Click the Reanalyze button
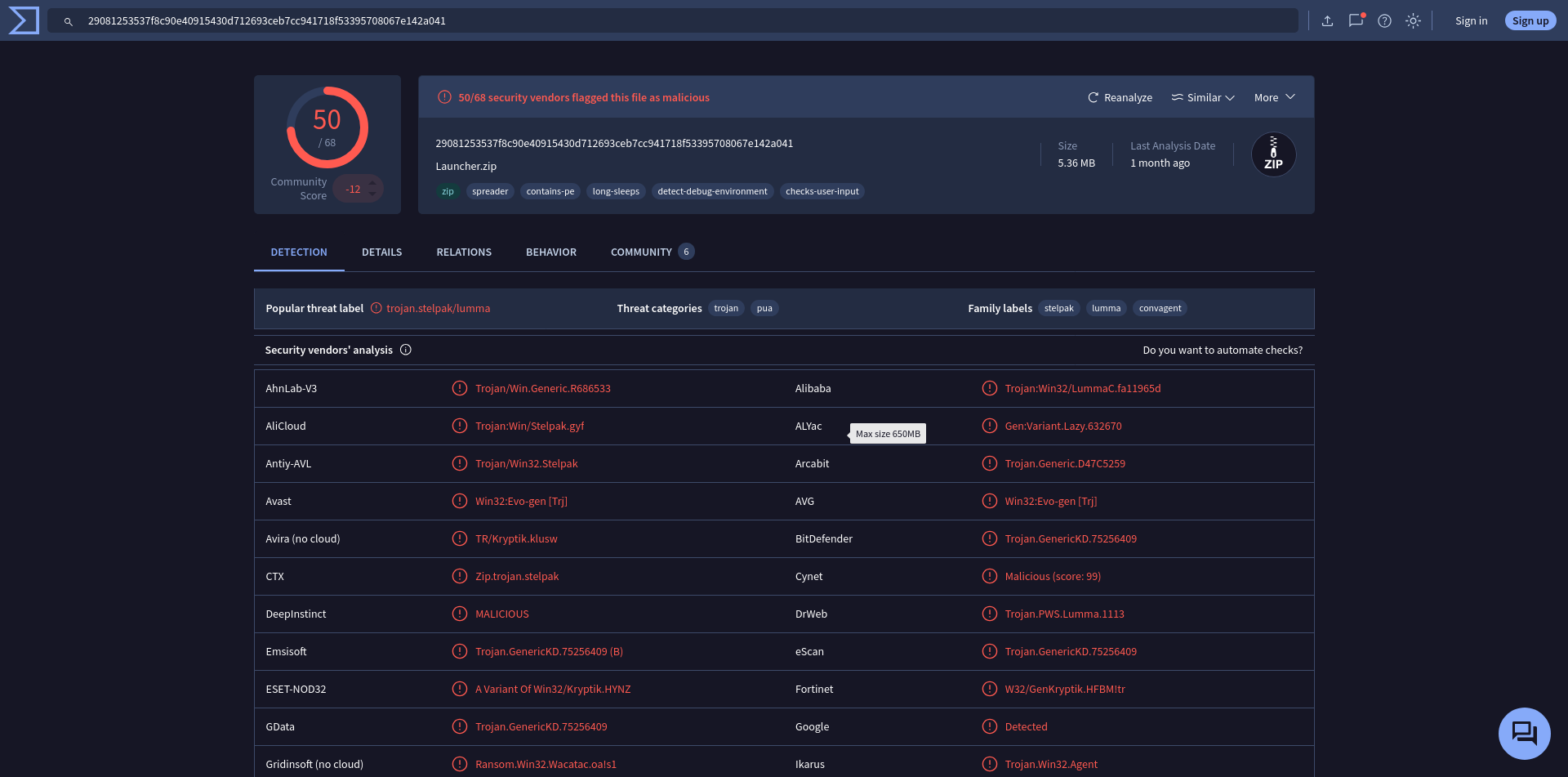The width and height of the screenshot is (1568, 777). 1120,97
